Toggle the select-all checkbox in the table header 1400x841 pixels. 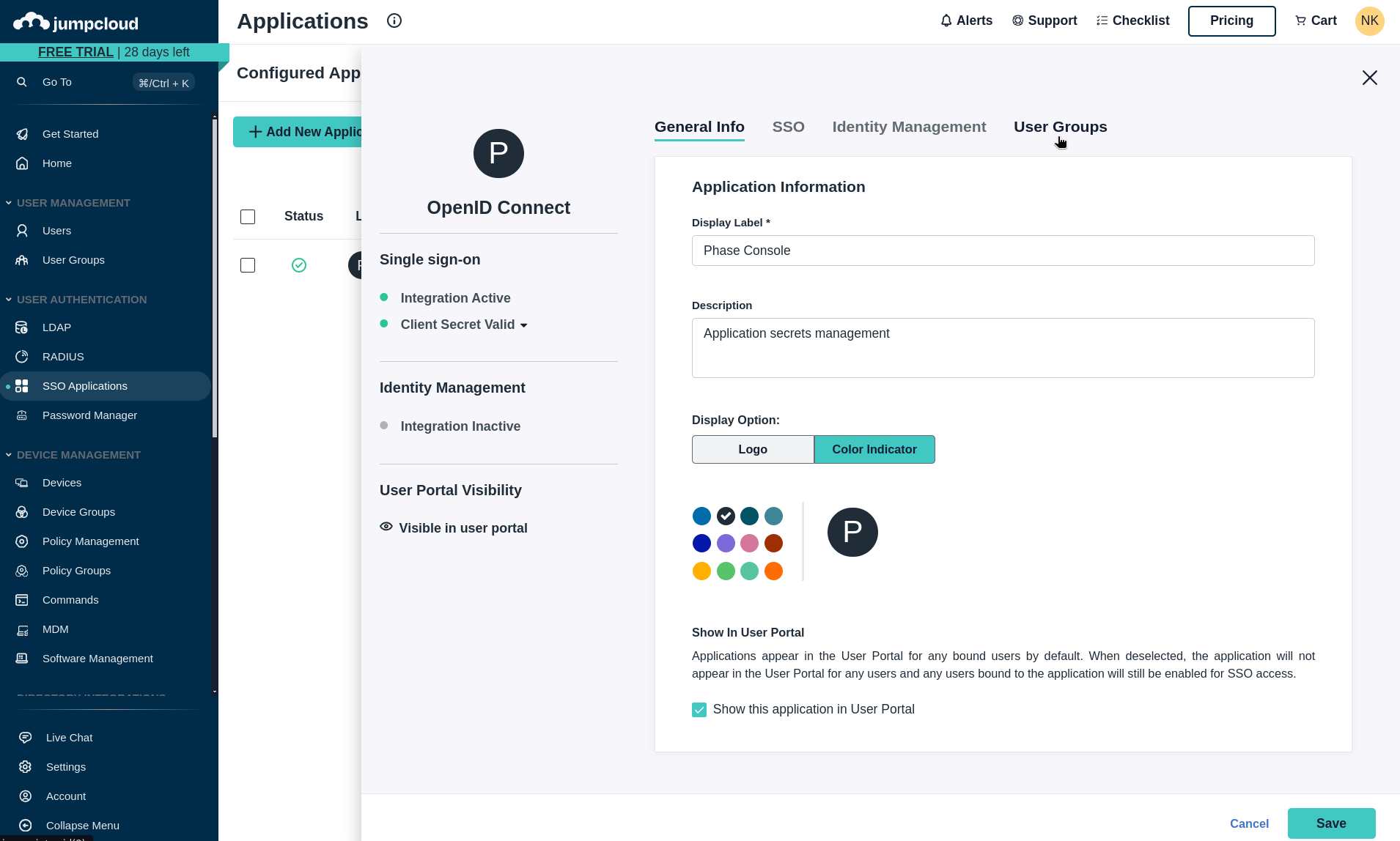tap(247, 216)
